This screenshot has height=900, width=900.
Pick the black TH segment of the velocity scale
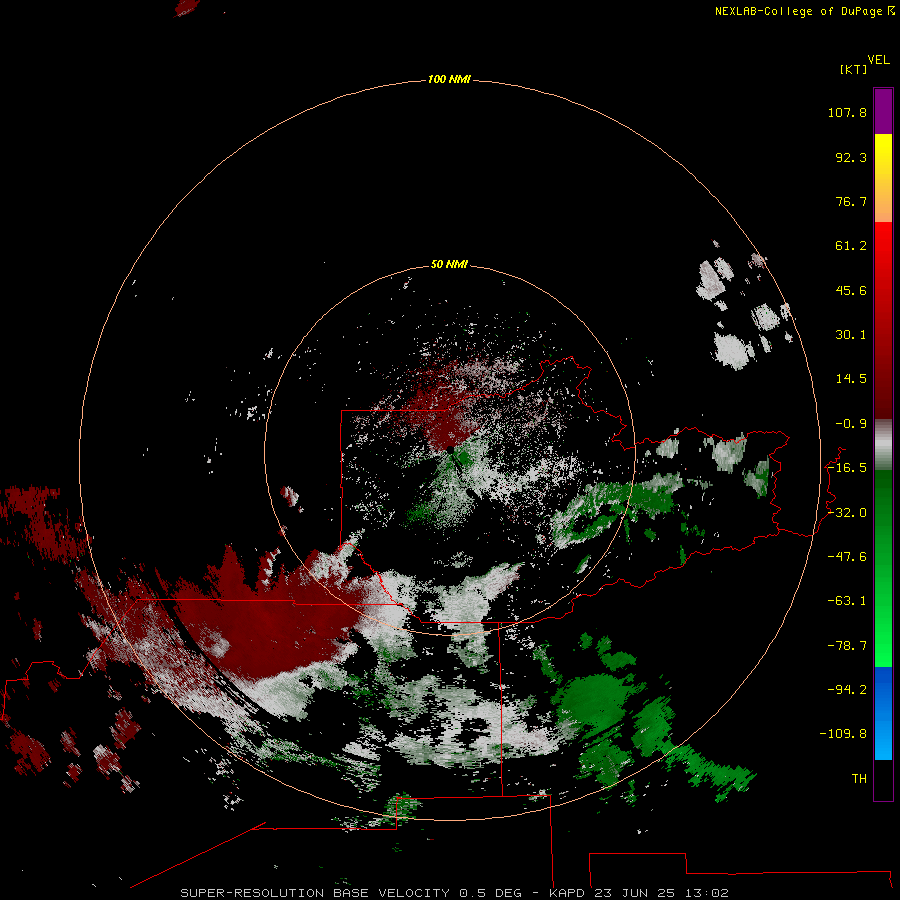click(883, 779)
